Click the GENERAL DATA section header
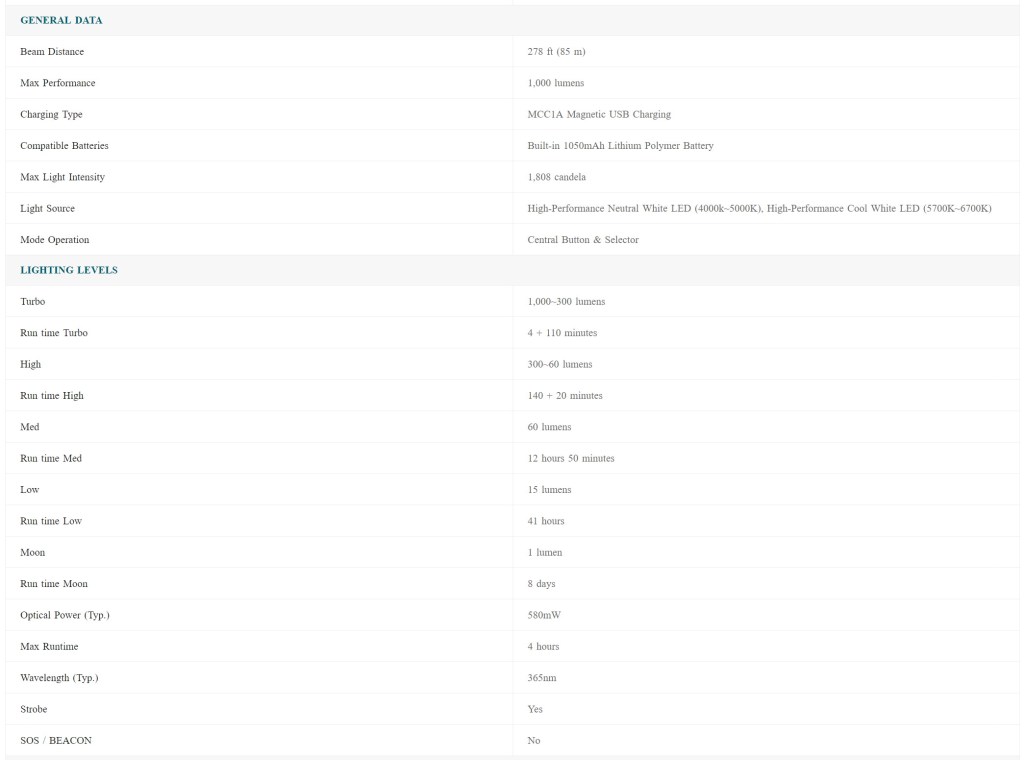Viewport: 1024px width, 760px height. [61, 20]
